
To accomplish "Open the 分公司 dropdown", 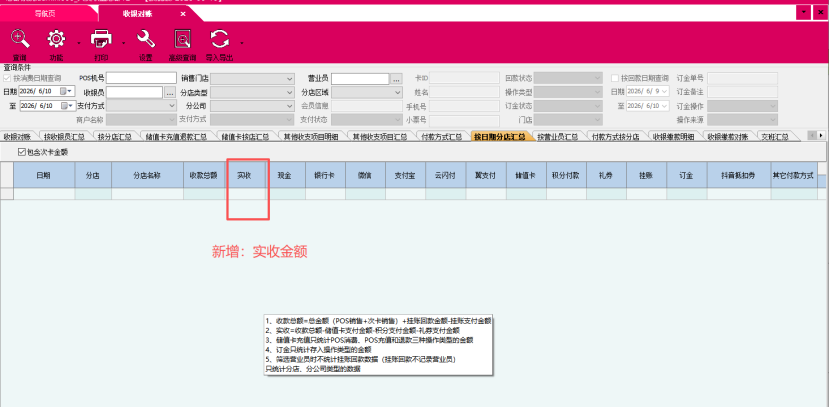I will [252, 106].
